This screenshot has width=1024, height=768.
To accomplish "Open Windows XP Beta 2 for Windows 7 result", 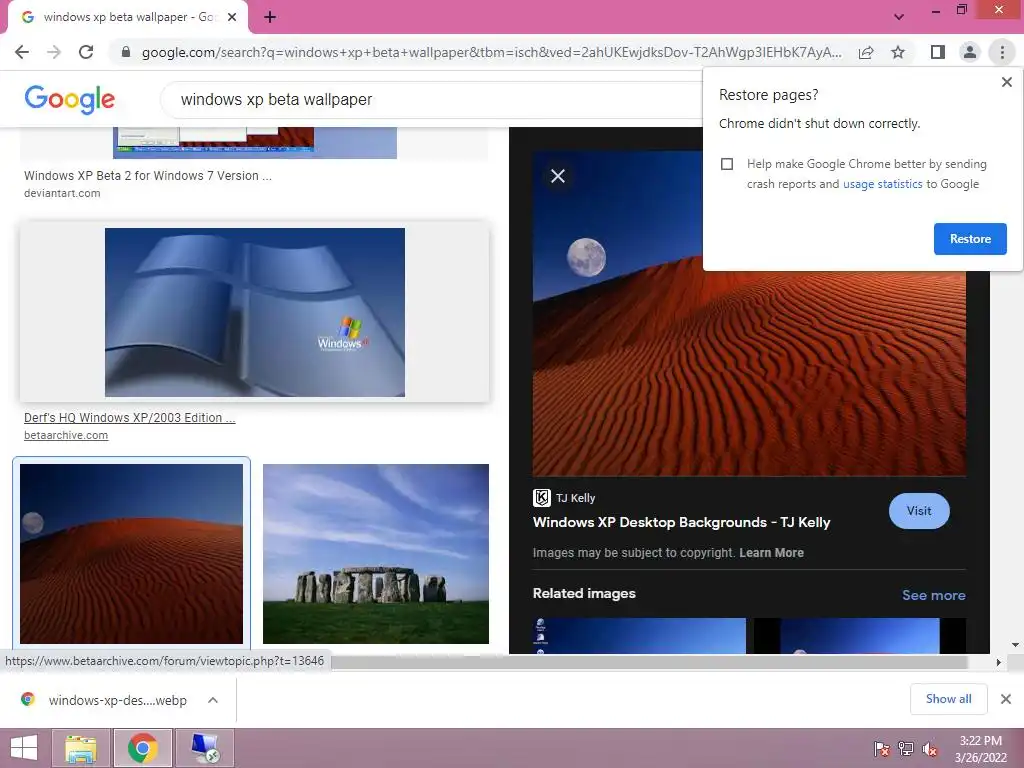I will point(148,176).
